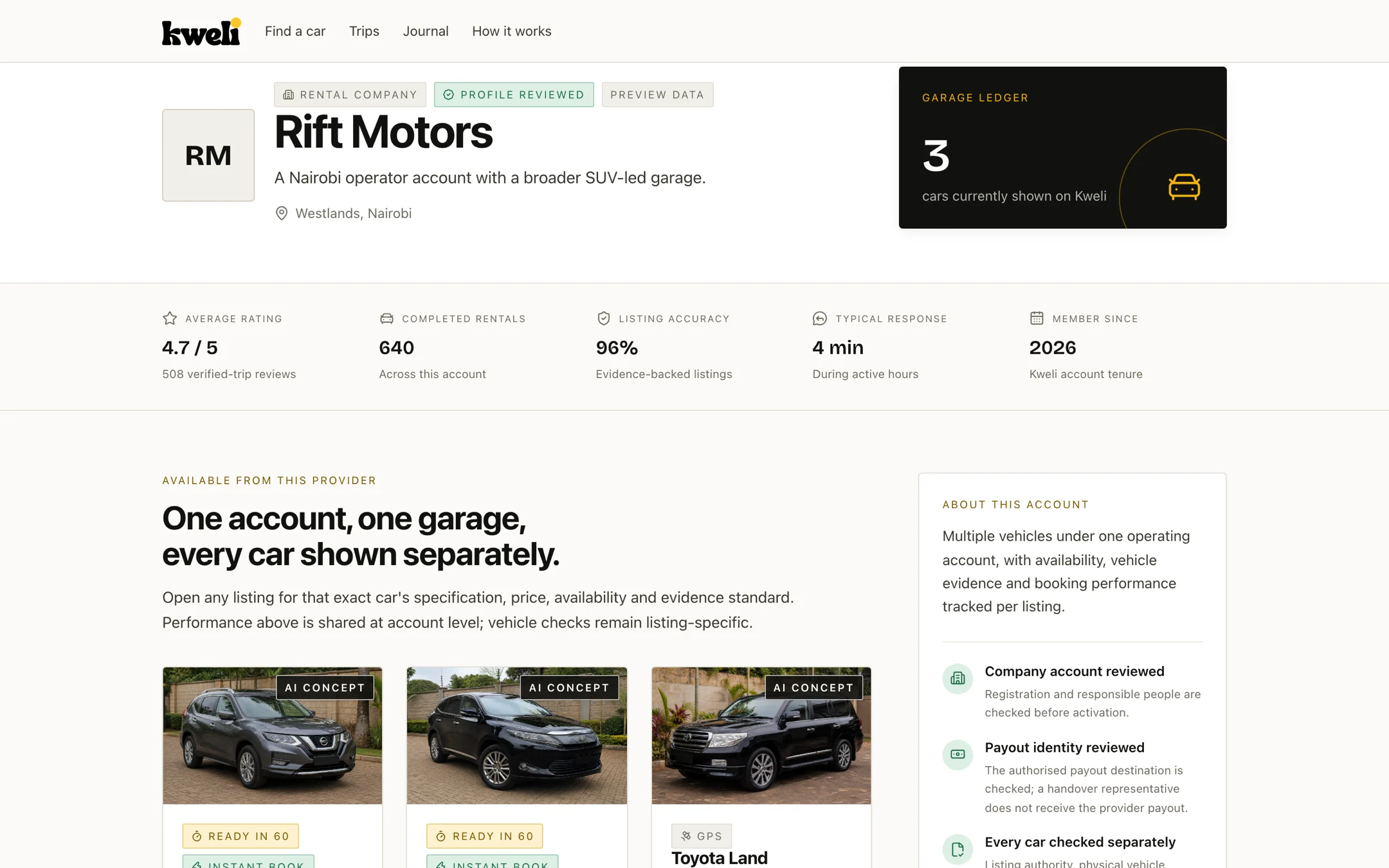
Task: Click the Garage Ledger label
Action: (x=975, y=98)
